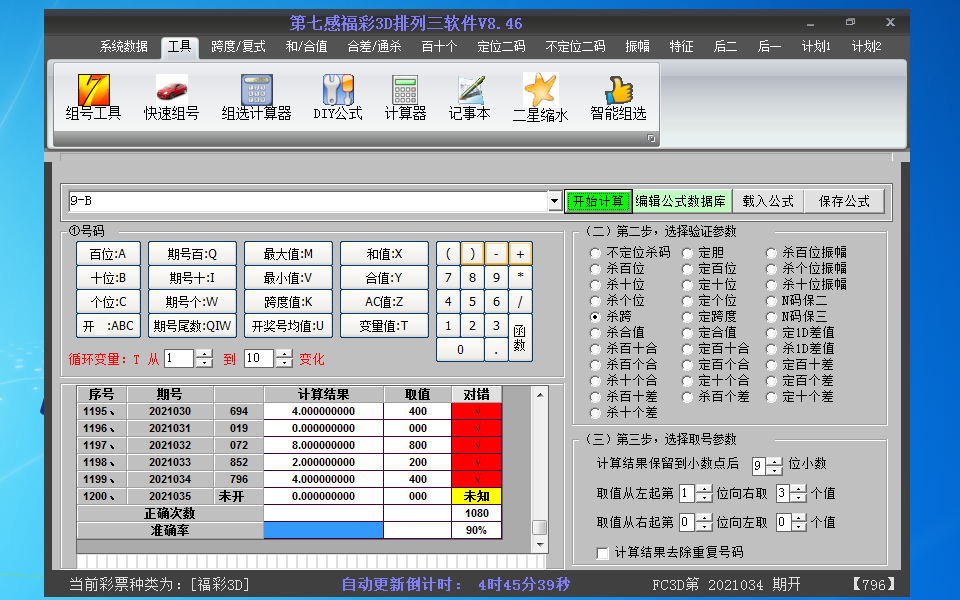The image size is (960, 600).
Task: Click the plus operator key
Action: (x=520, y=254)
